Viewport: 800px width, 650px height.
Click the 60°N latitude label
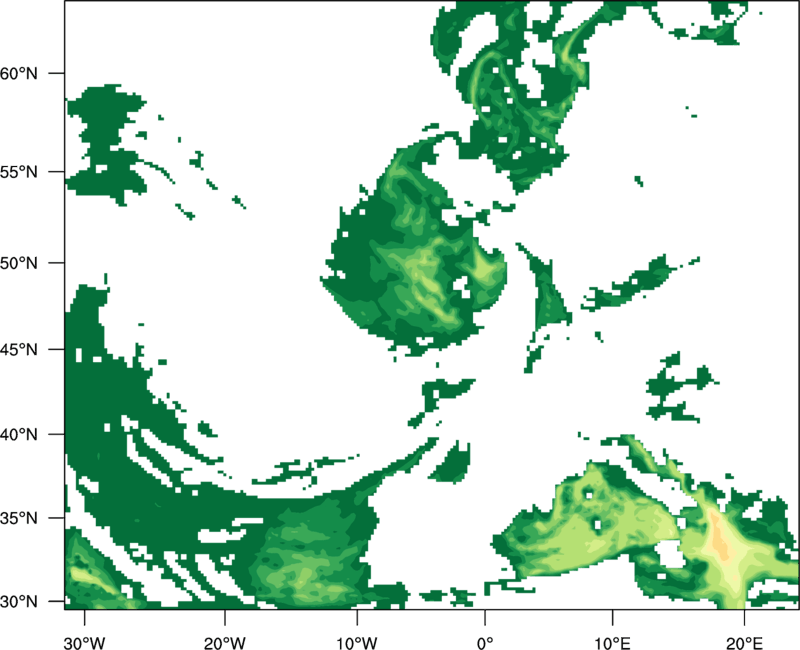(19, 73)
